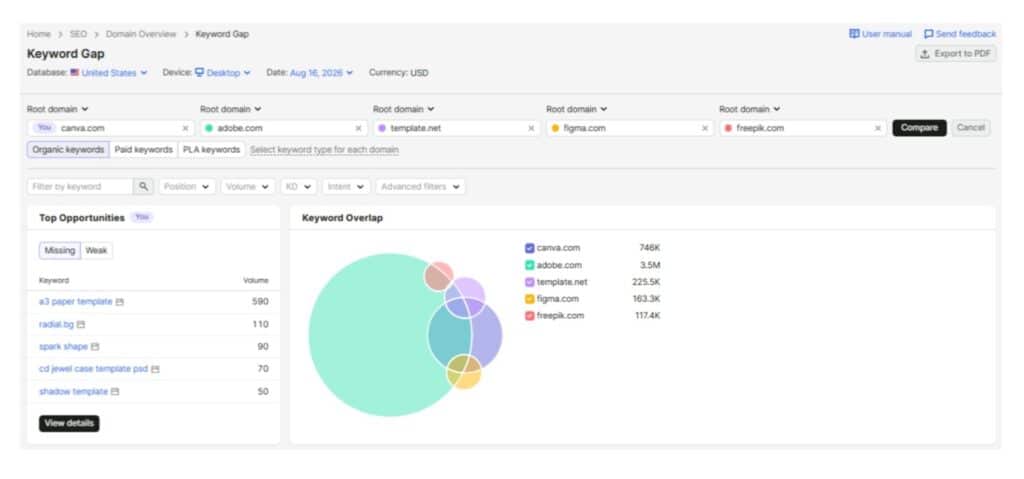
Task: Open Advanced filters dropdown
Action: tap(421, 187)
